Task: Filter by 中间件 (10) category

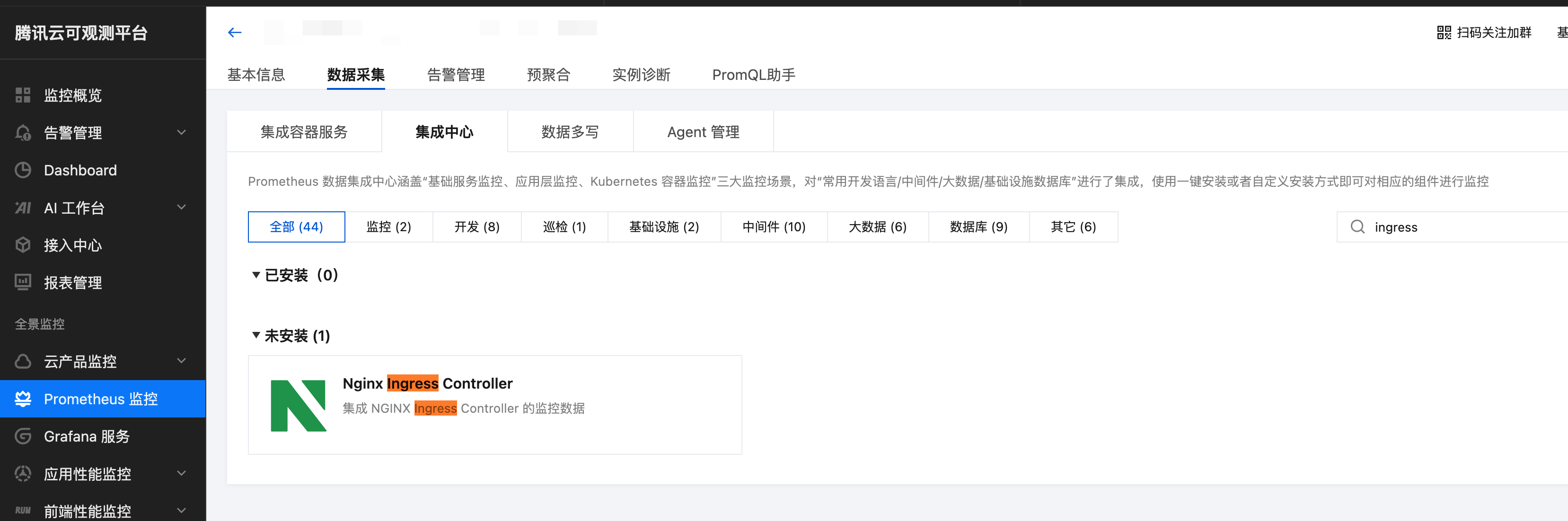Action: [773, 227]
